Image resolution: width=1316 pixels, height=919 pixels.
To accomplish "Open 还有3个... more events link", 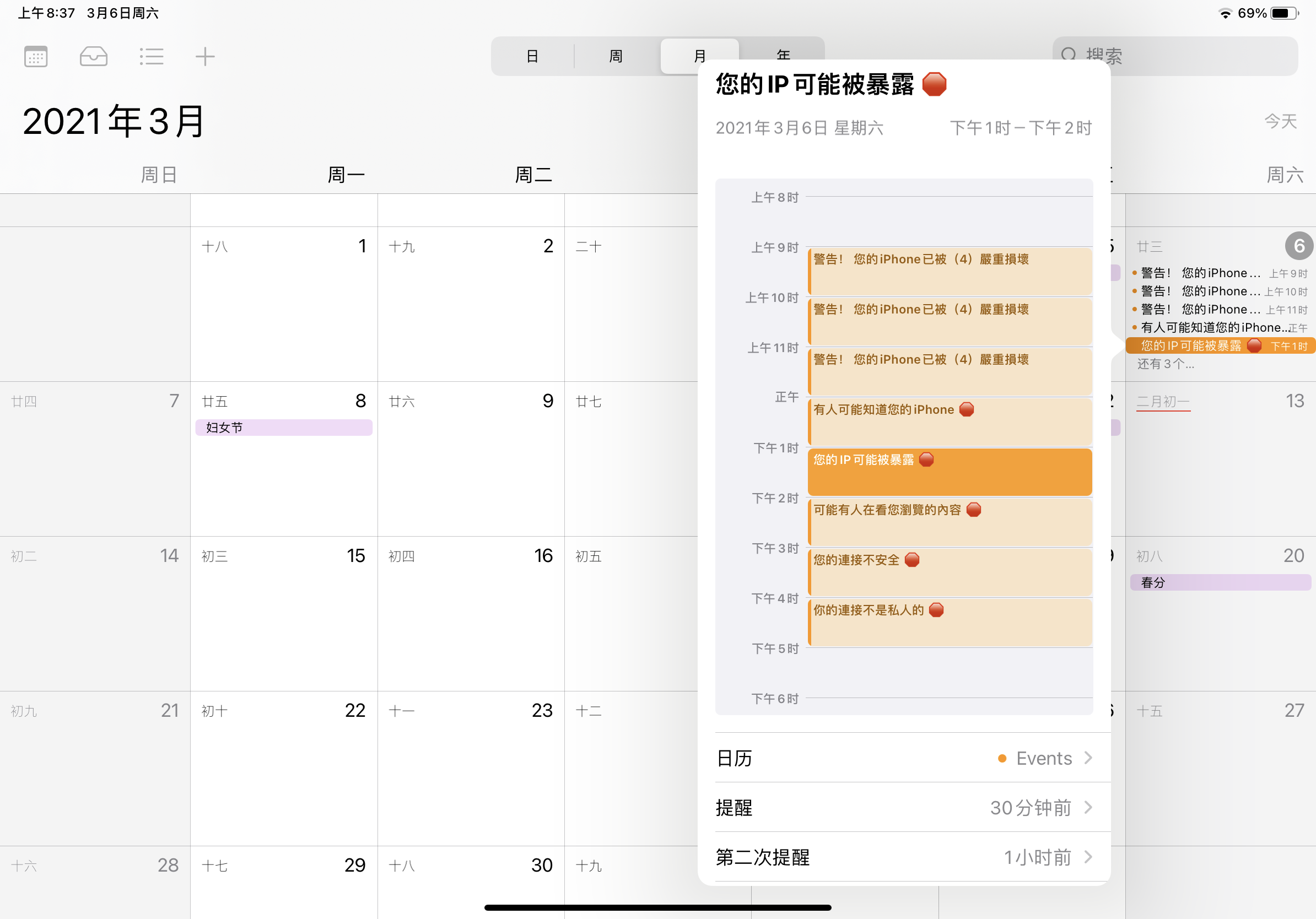I will pos(1165,364).
